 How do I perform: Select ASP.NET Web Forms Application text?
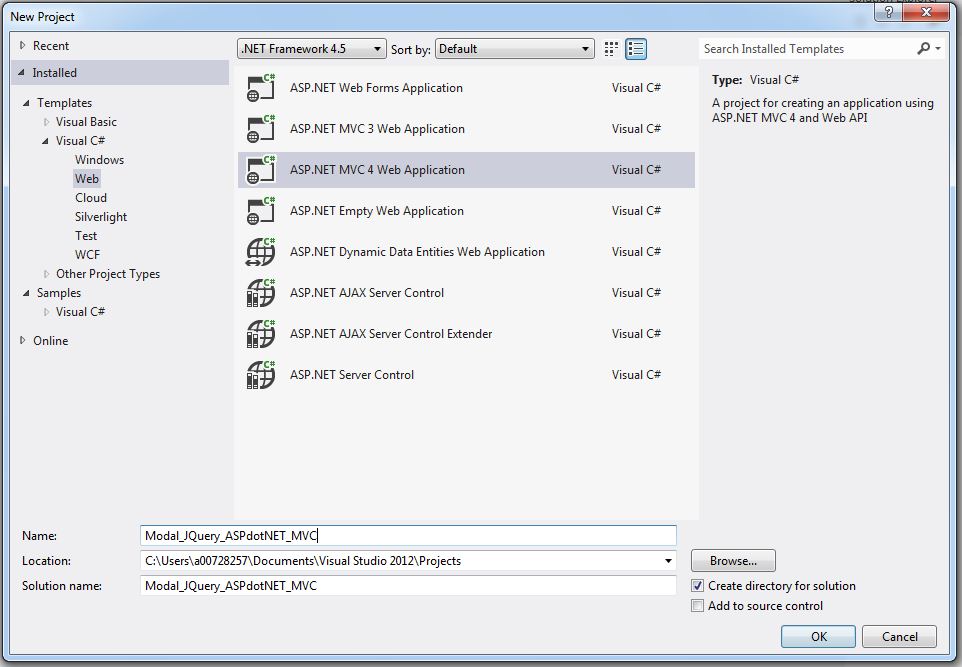click(x=376, y=88)
